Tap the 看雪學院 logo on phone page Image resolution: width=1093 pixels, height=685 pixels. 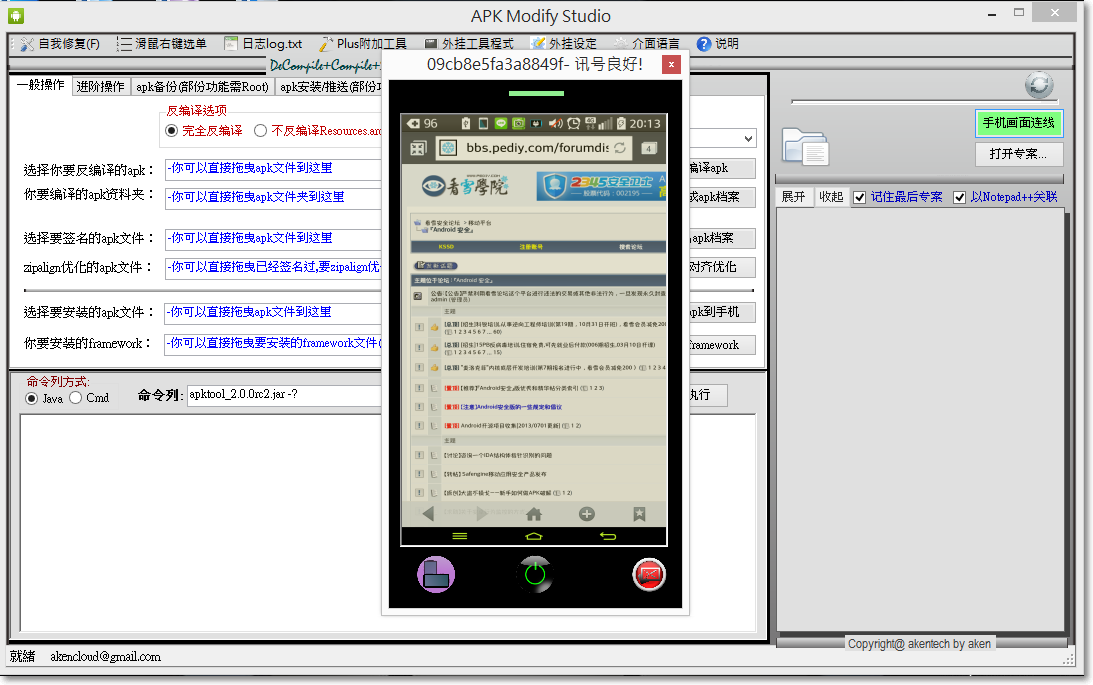coord(464,186)
